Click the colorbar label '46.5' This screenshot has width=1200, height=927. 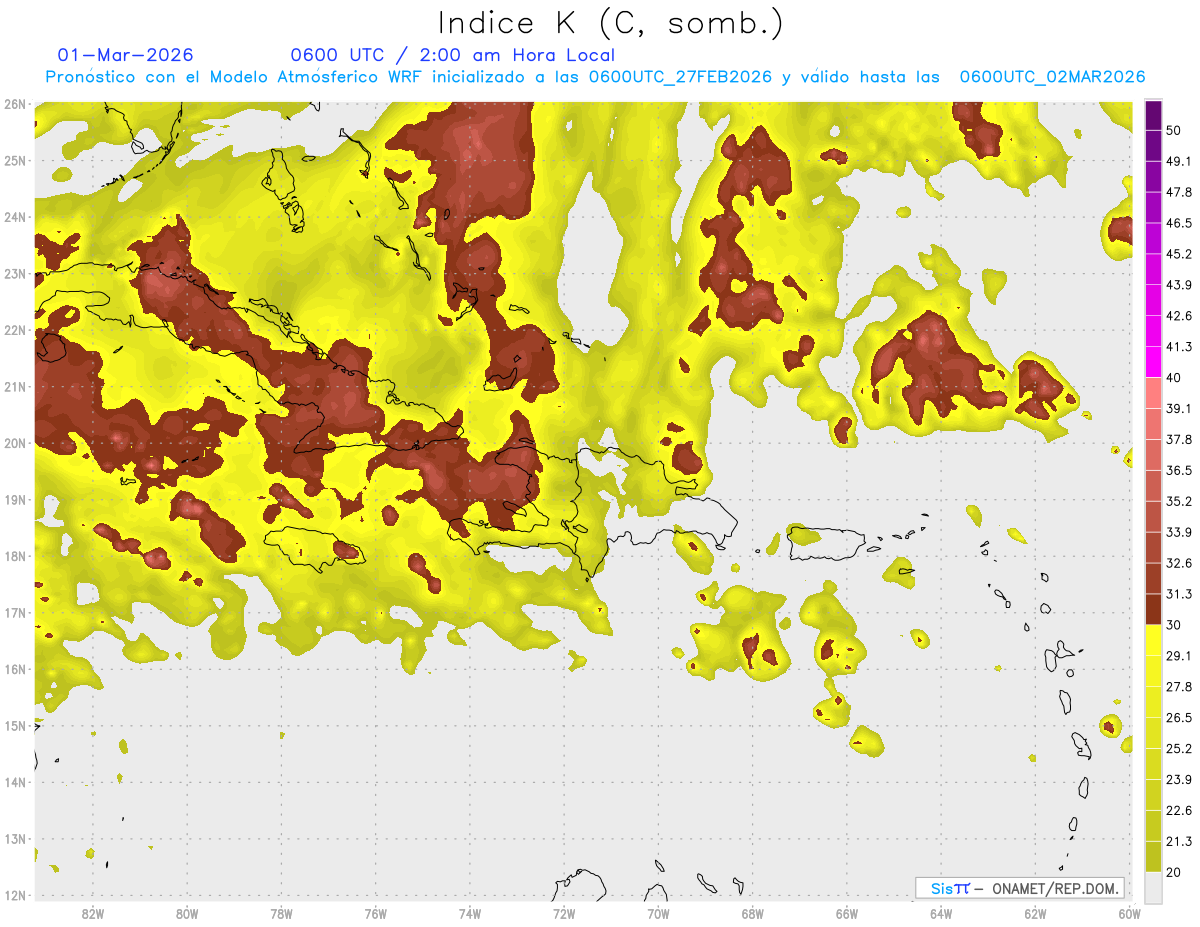1178,222
